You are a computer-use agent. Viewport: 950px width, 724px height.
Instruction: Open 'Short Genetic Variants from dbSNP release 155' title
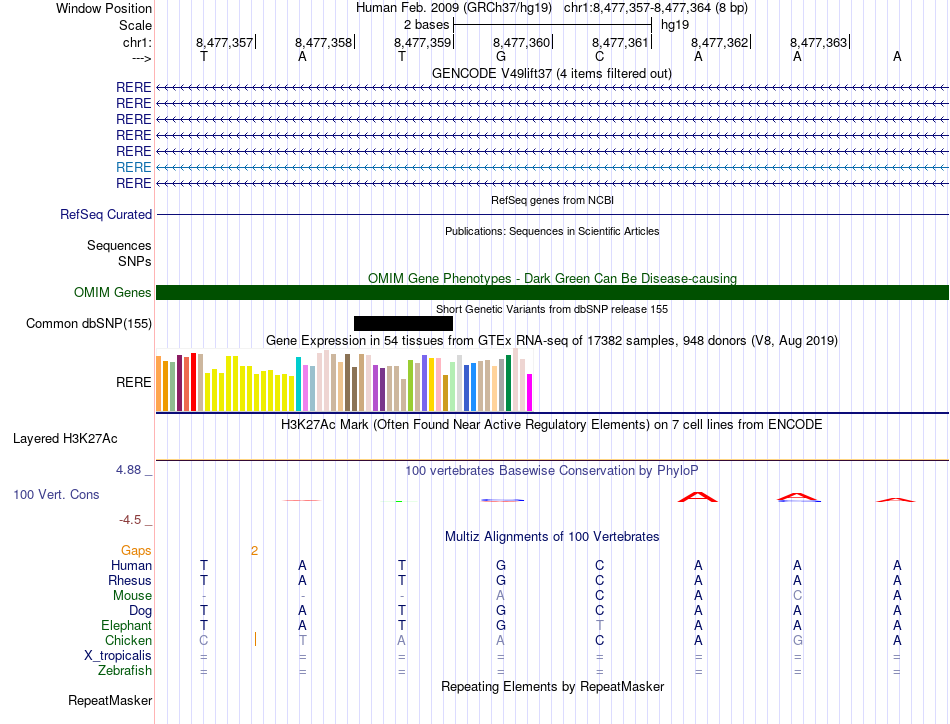point(552,309)
